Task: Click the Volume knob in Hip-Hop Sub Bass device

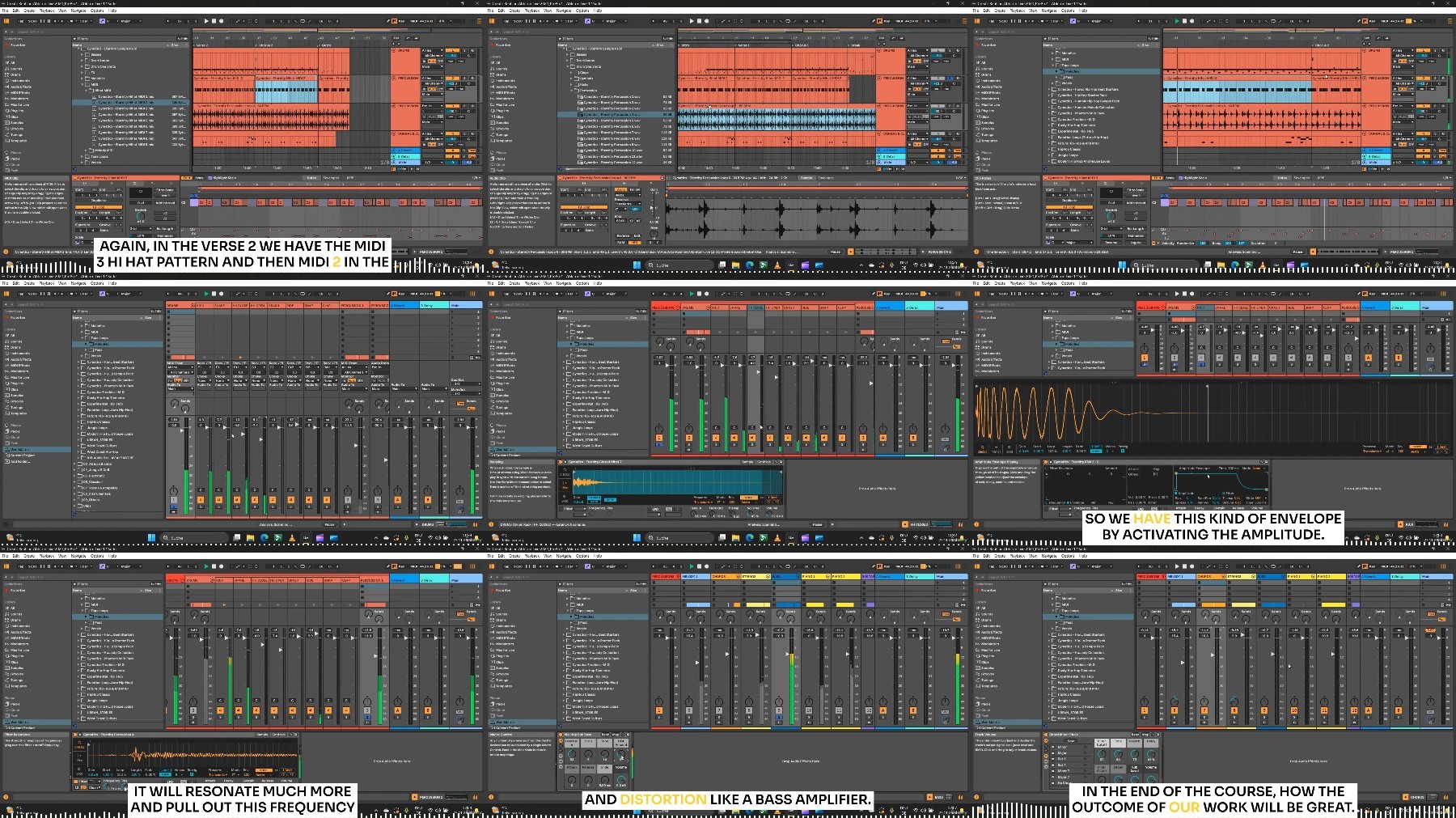Action: [621, 780]
